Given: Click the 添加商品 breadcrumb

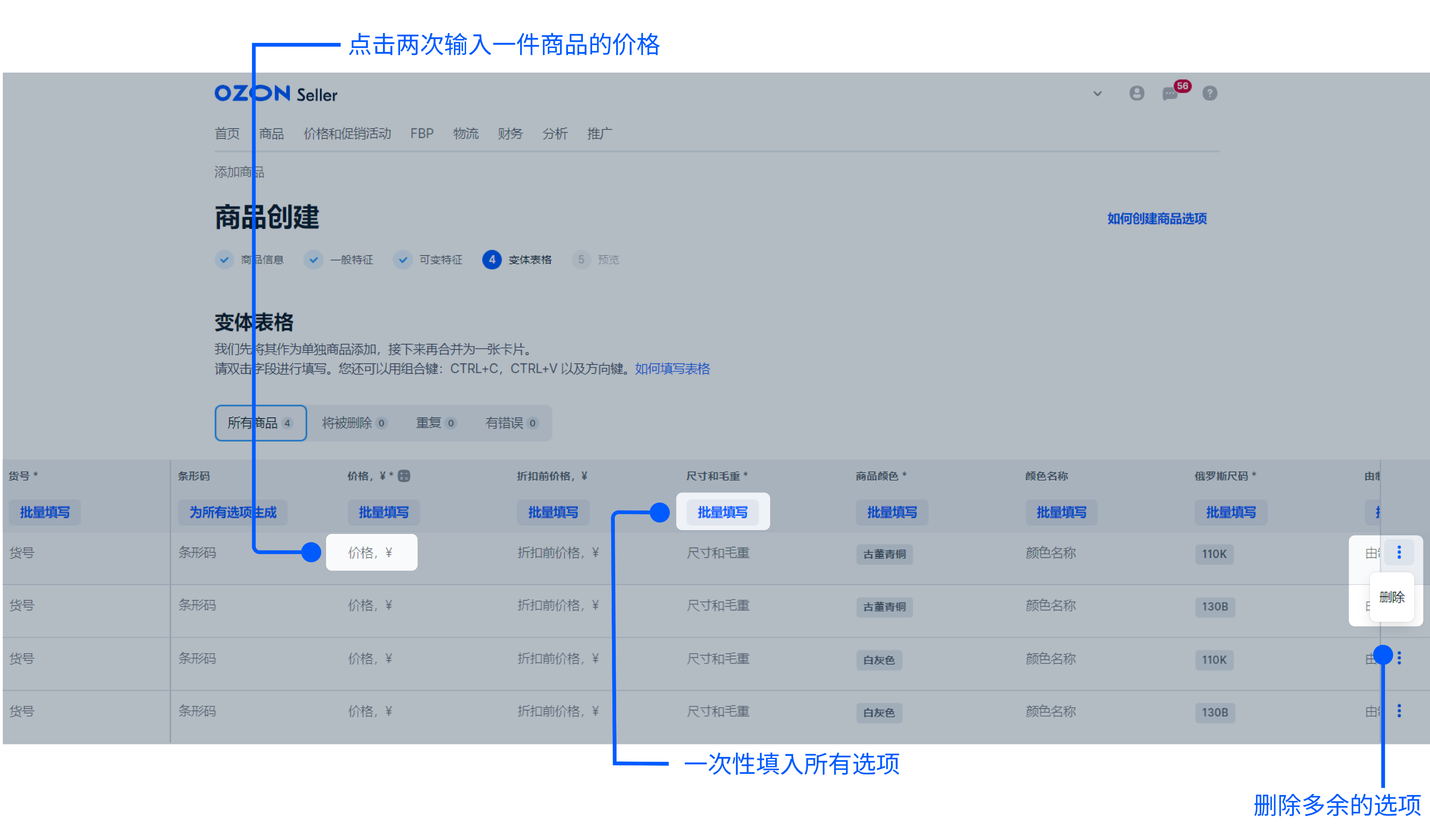Looking at the screenshot, I should [x=239, y=172].
